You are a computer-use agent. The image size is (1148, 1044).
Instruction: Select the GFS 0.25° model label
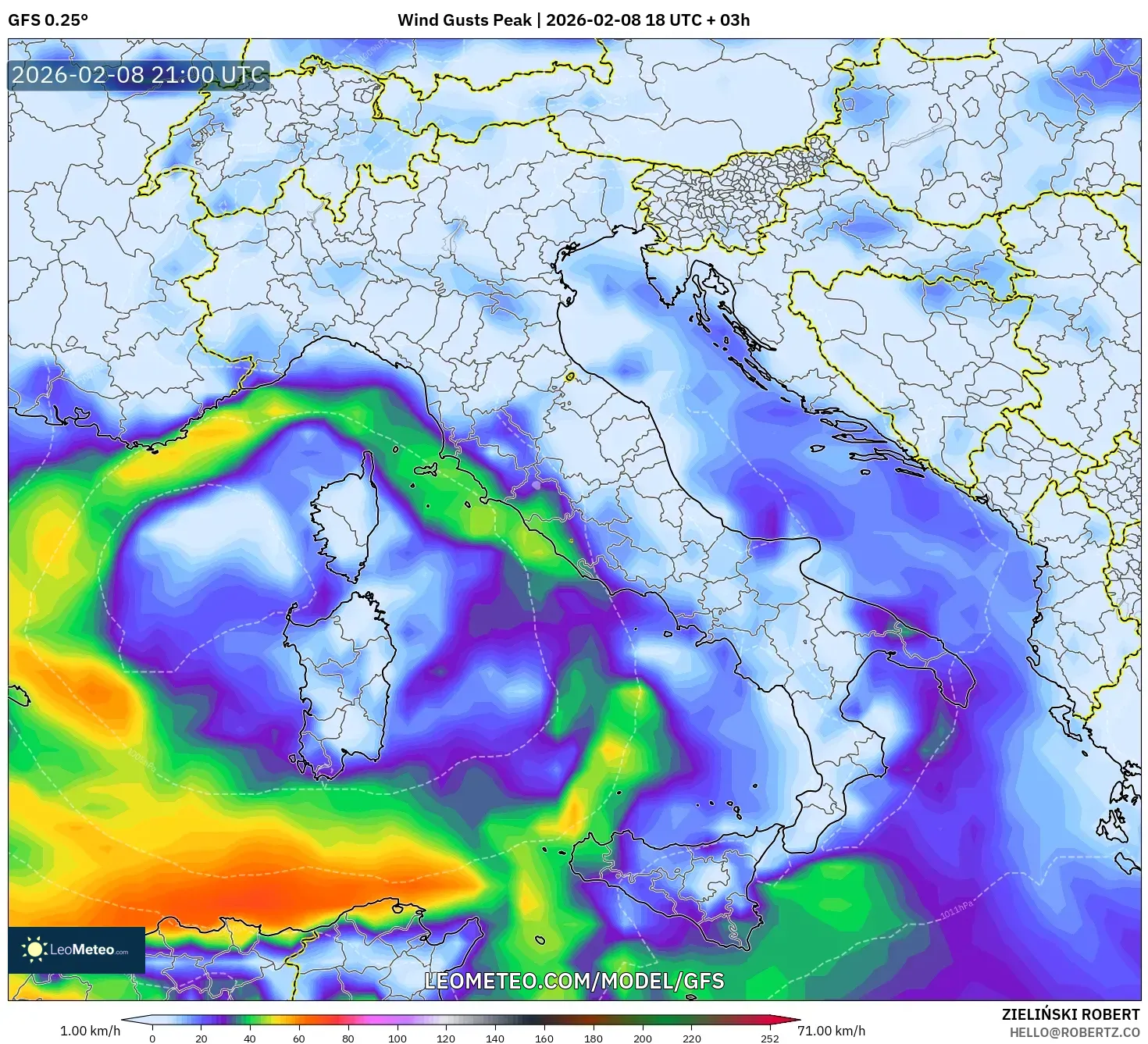click(x=48, y=21)
